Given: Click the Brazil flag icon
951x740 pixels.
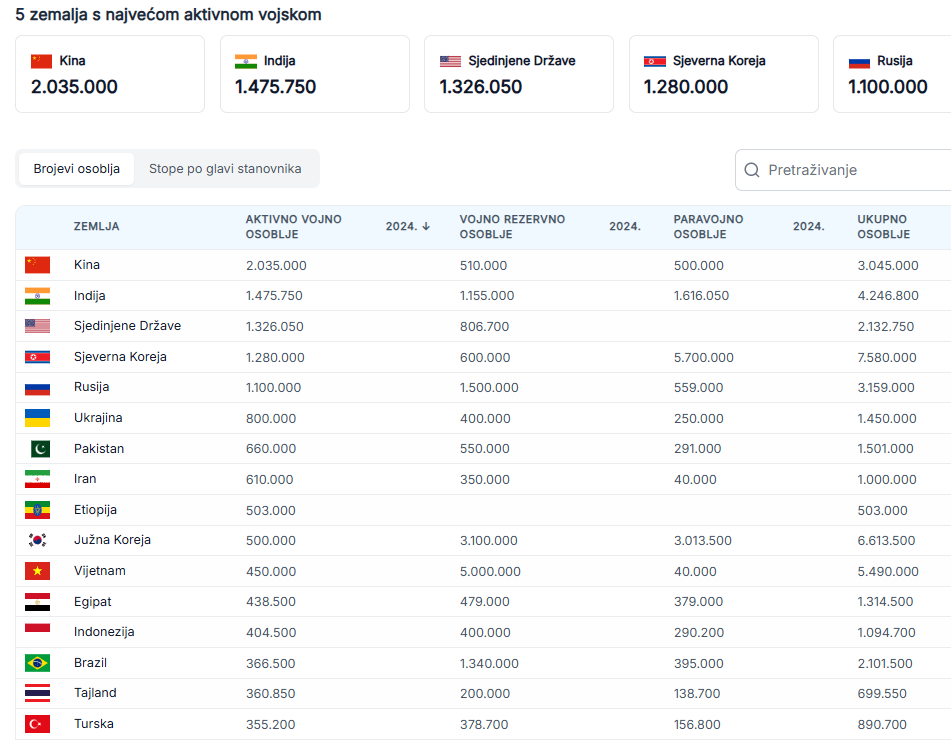Looking at the screenshot, I should point(37,663).
